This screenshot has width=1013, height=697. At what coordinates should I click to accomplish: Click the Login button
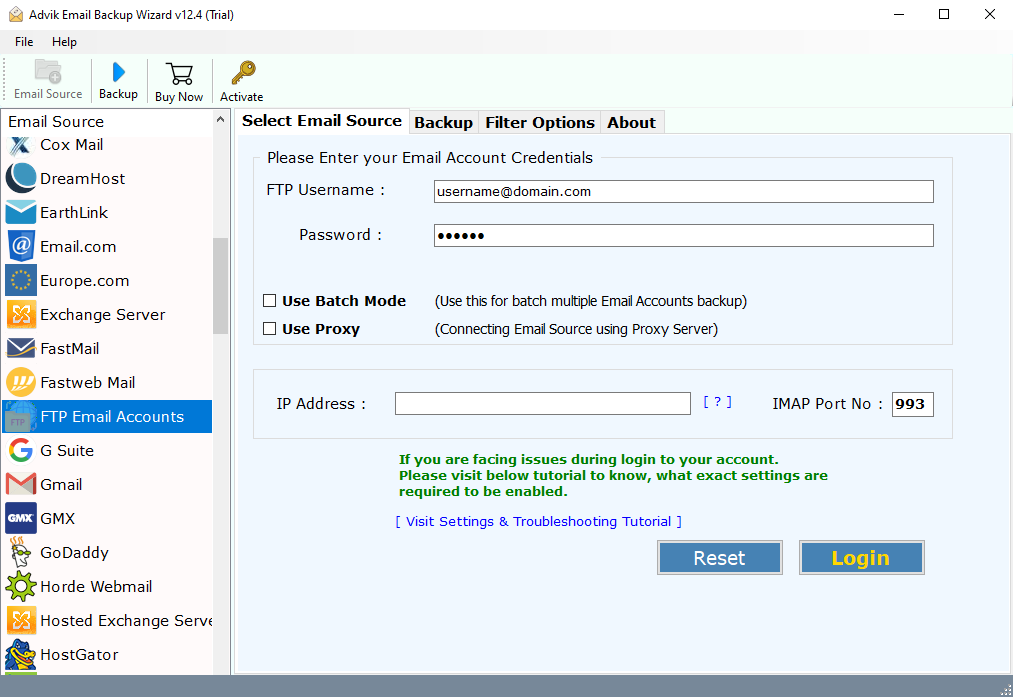tap(861, 557)
